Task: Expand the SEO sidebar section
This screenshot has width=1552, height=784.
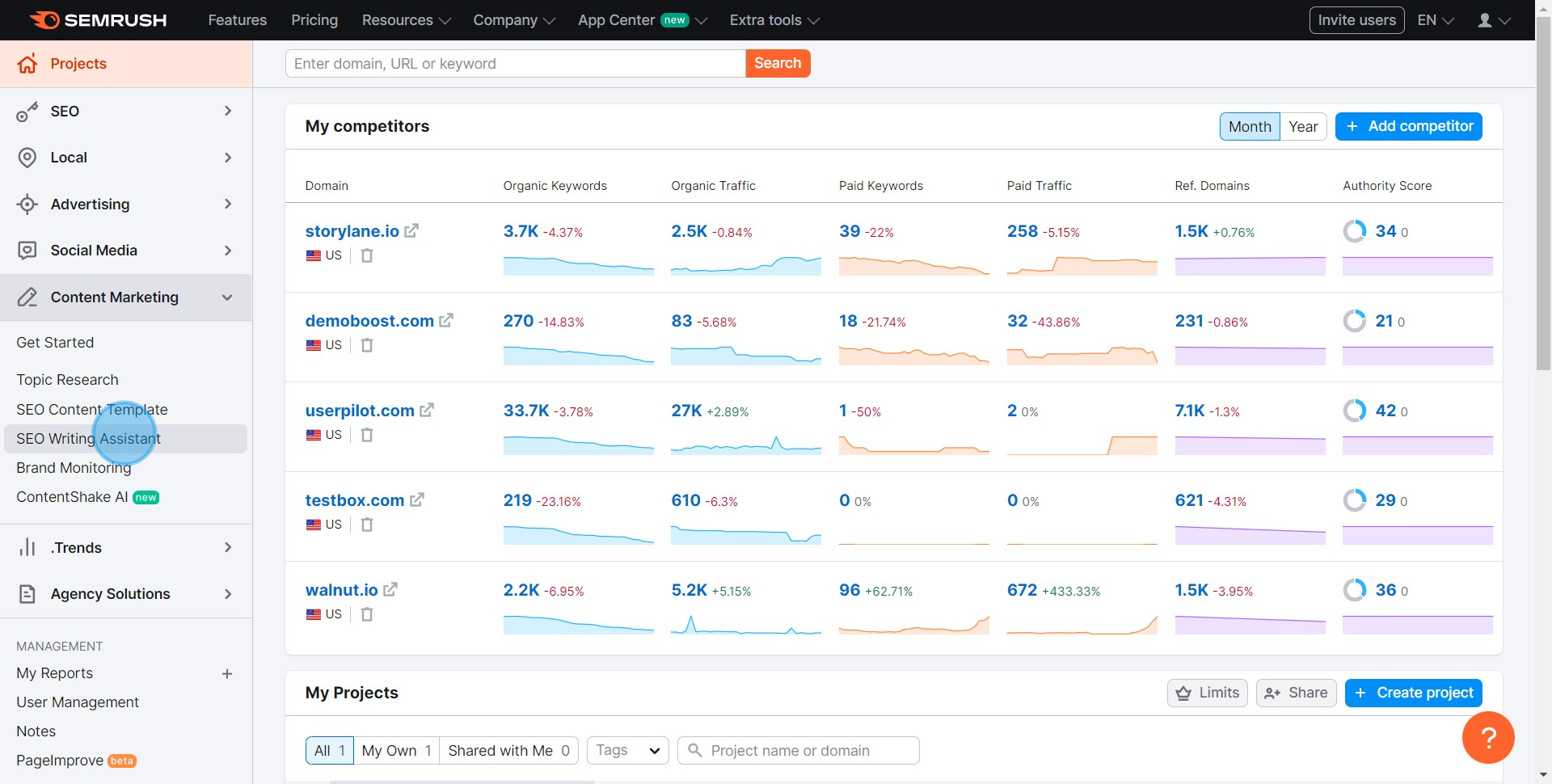Action: pyautogui.click(x=228, y=111)
